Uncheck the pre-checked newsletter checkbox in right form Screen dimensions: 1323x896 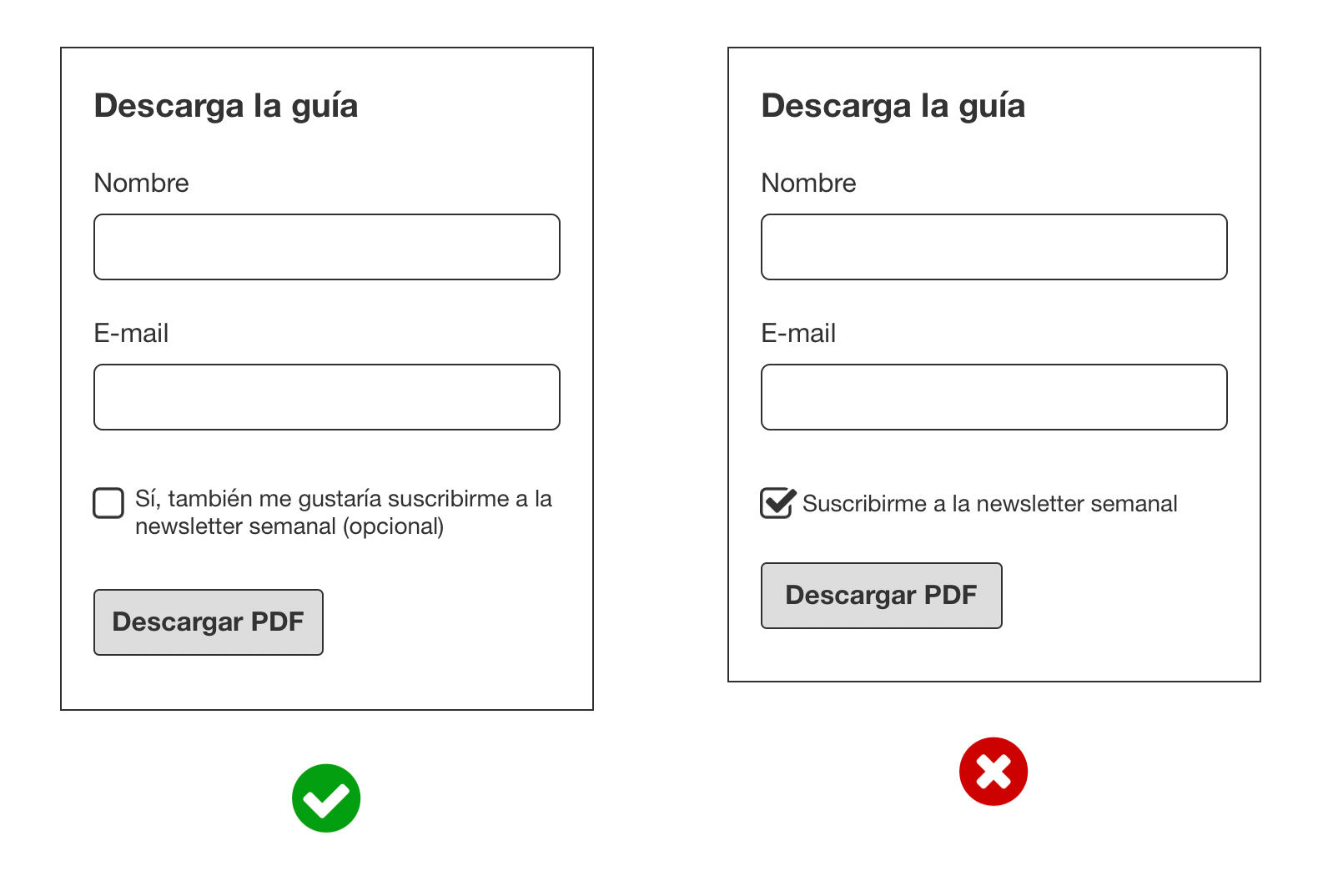777,503
